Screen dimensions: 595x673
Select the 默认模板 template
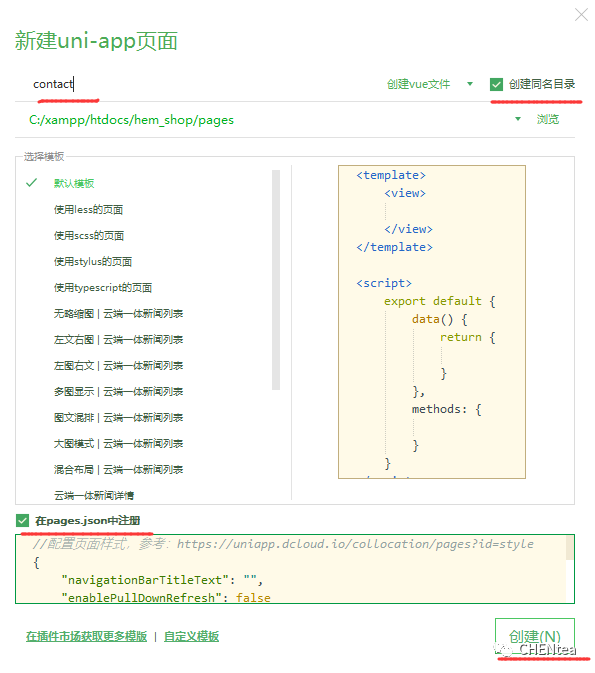[x=74, y=184]
